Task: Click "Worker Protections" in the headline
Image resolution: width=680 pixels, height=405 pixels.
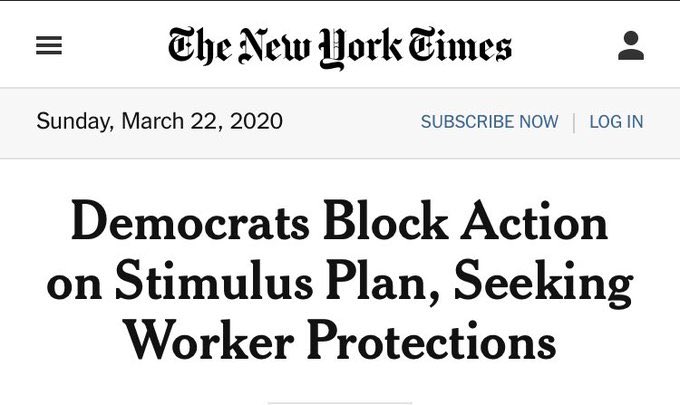Action: tap(340, 343)
